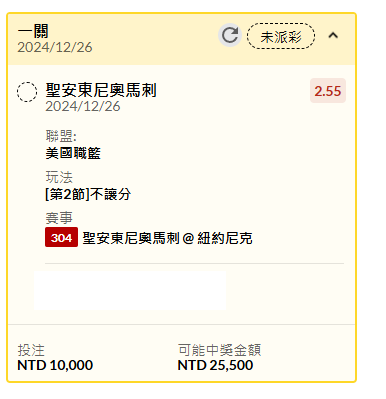Click the blank white box below the divider
This screenshot has height=399, width=386.
pyautogui.click(x=130, y=290)
